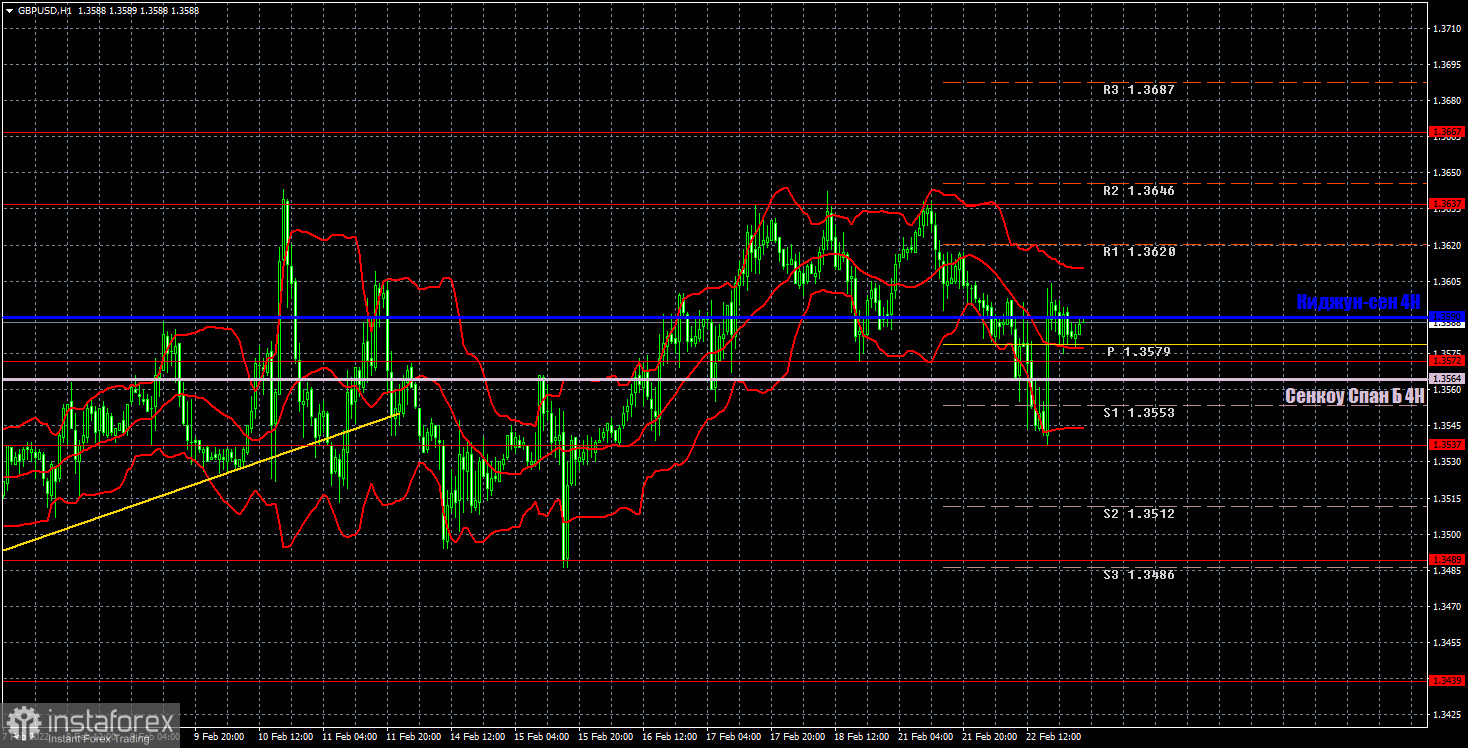The image size is (1468, 748).
Task: Click the 22 Feb 12:00 time label
Action: tap(1054, 737)
